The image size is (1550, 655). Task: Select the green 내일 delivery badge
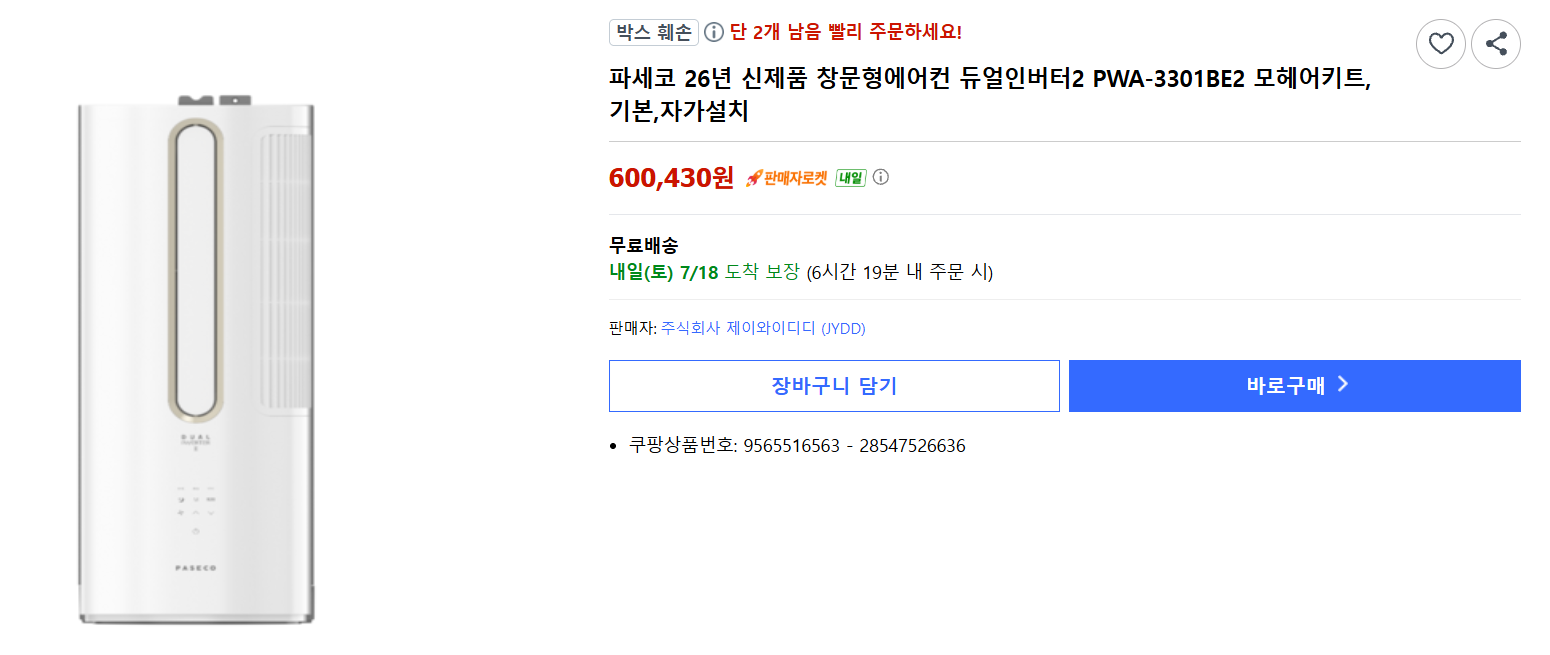click(x=850, y=178)
